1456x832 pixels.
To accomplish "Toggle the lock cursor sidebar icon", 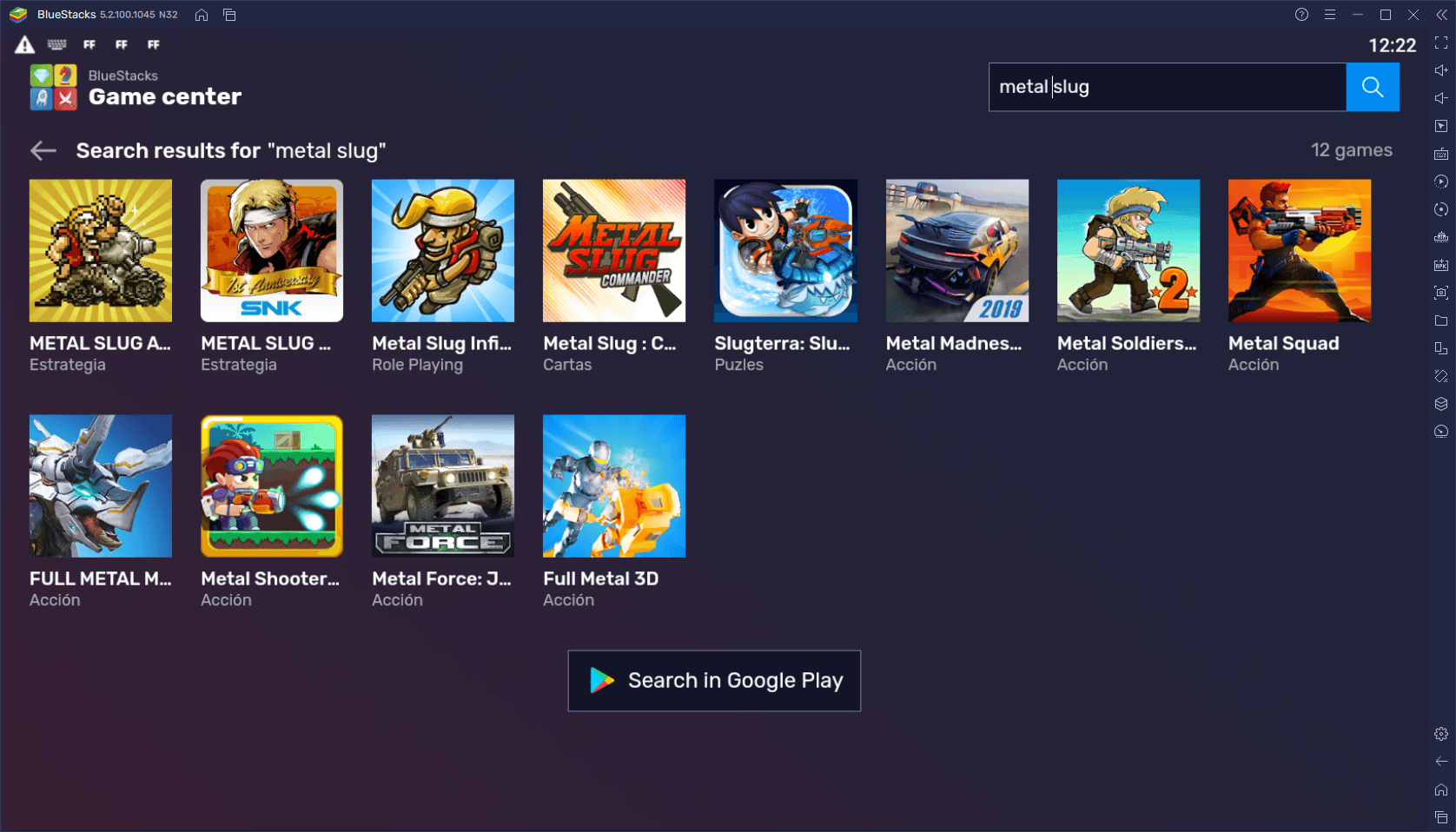I will tap(1441, 126).
